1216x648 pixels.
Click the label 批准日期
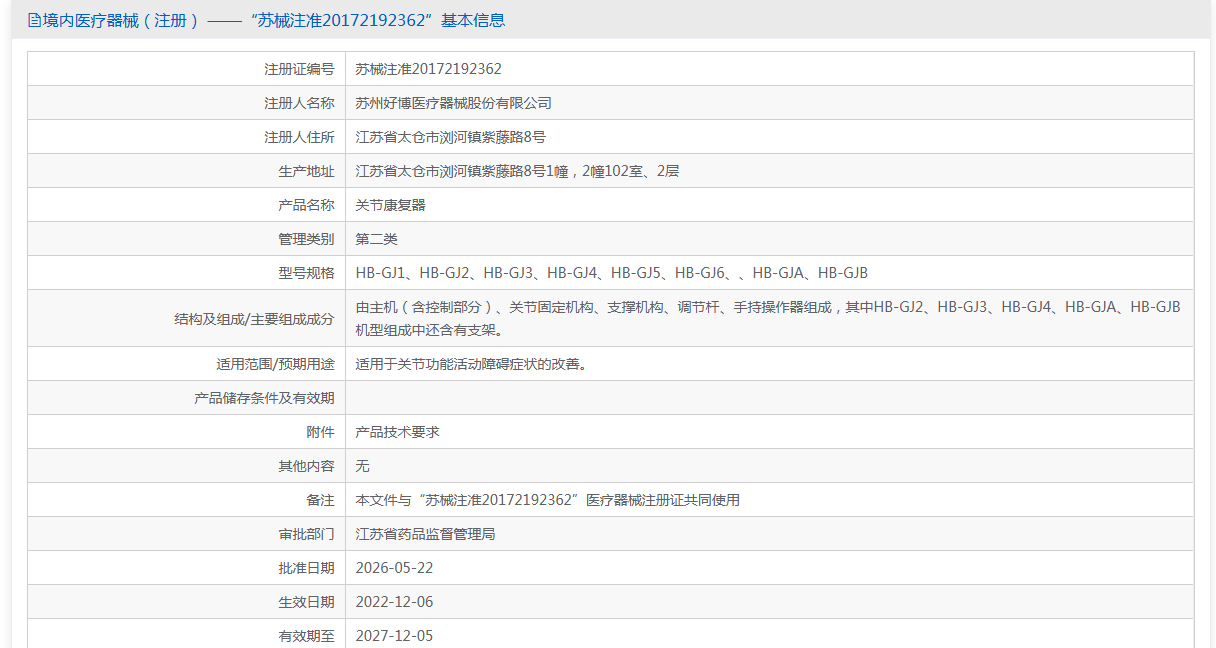[306, 568]
